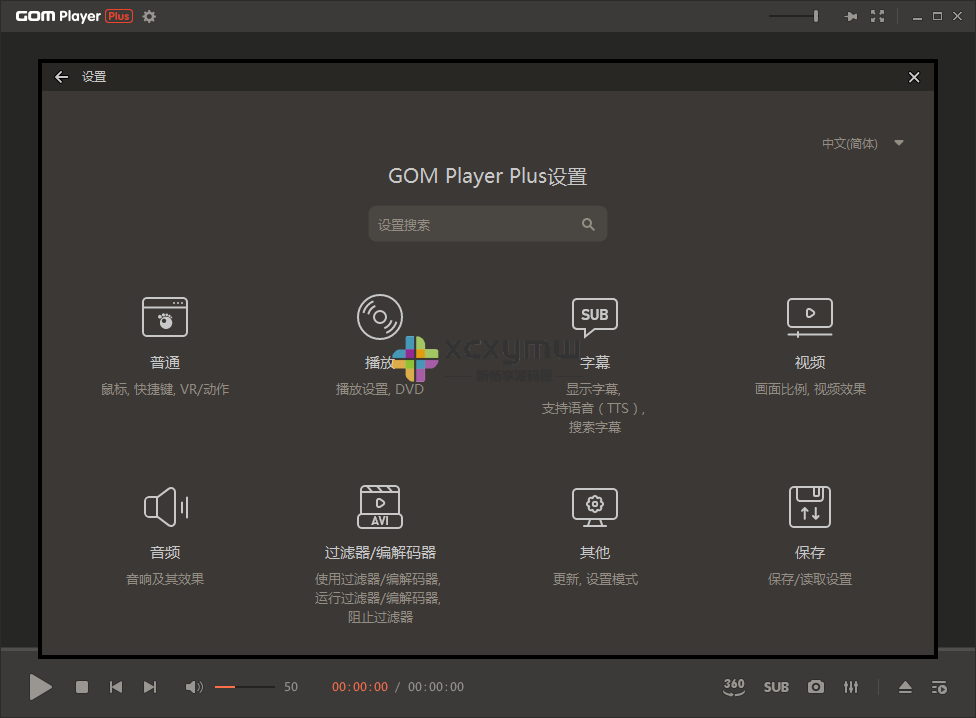Open the 播放 (Playback) settings section
The width and height of the screenshot is (976, 718).
click(x=380, y=330)
